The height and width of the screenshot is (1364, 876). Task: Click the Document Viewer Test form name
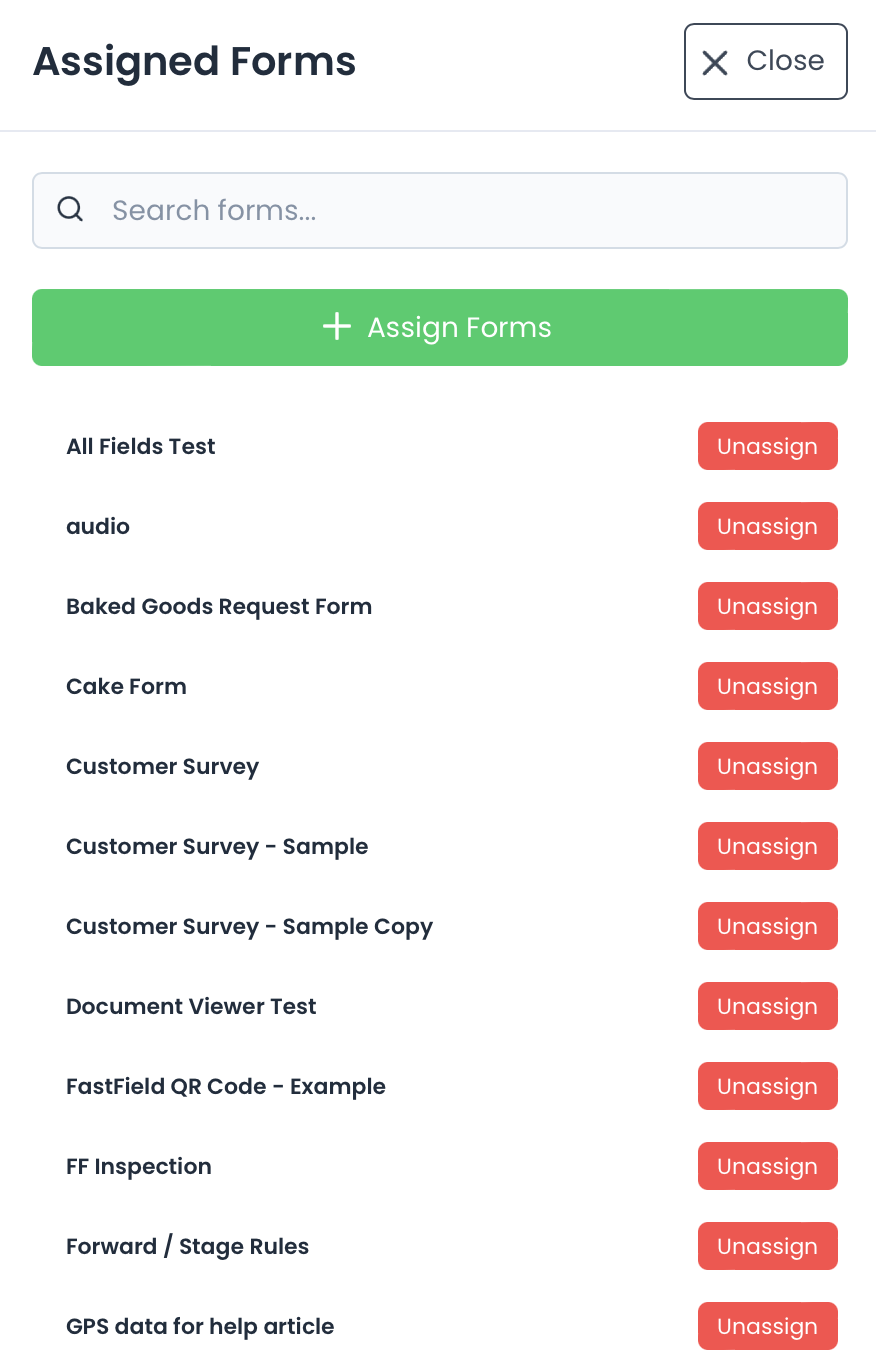coord(191,1006)
